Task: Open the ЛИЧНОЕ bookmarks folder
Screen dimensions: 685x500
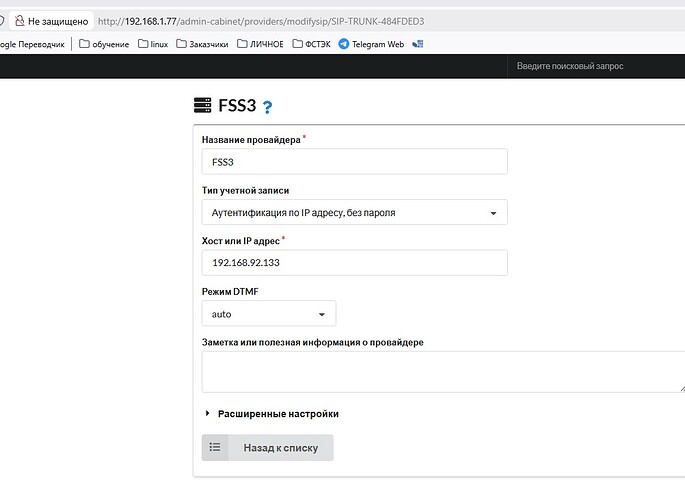Action: pos(260,44)
